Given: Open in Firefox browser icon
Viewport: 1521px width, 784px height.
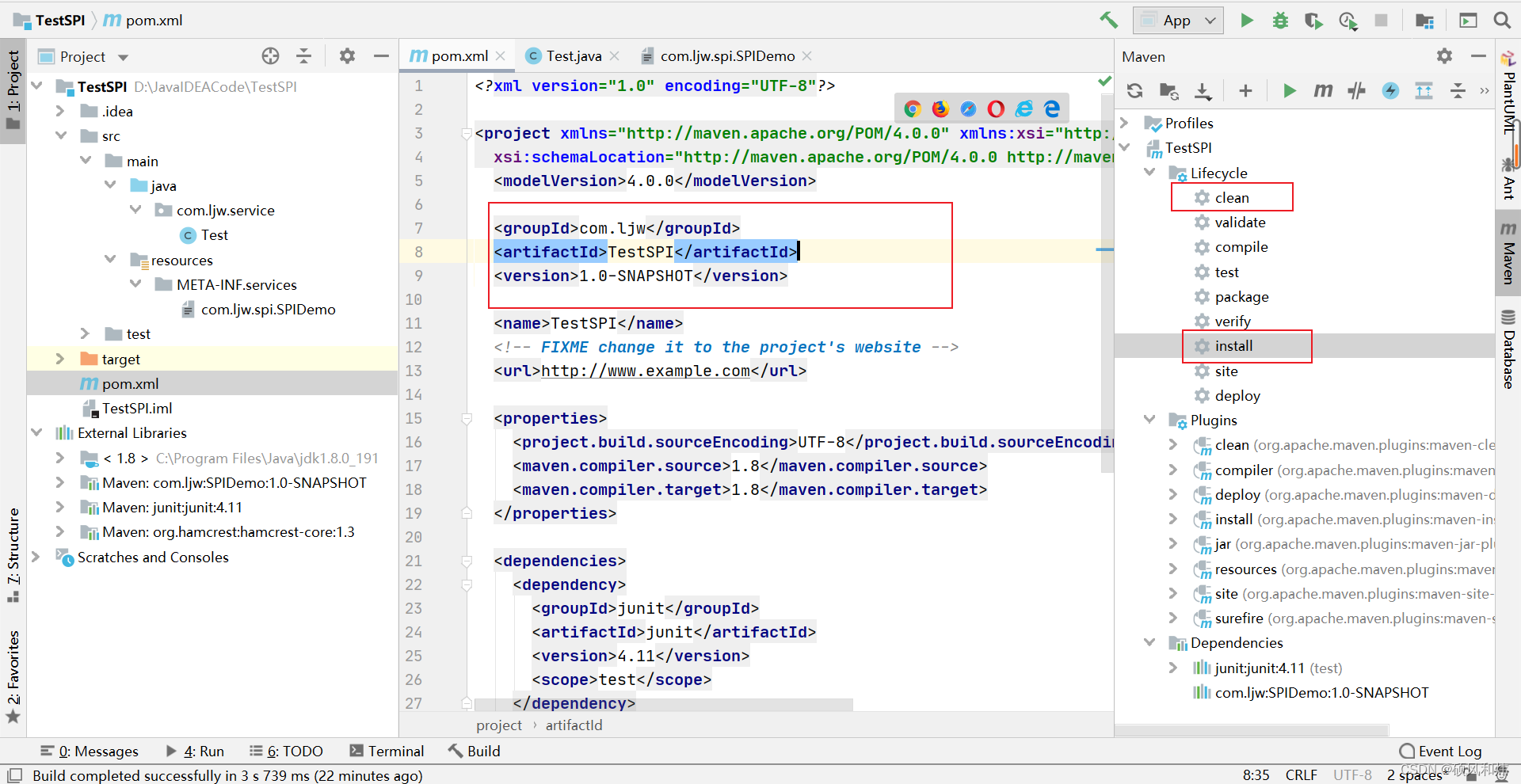Looking at the screenshot, I should [940, 108].
